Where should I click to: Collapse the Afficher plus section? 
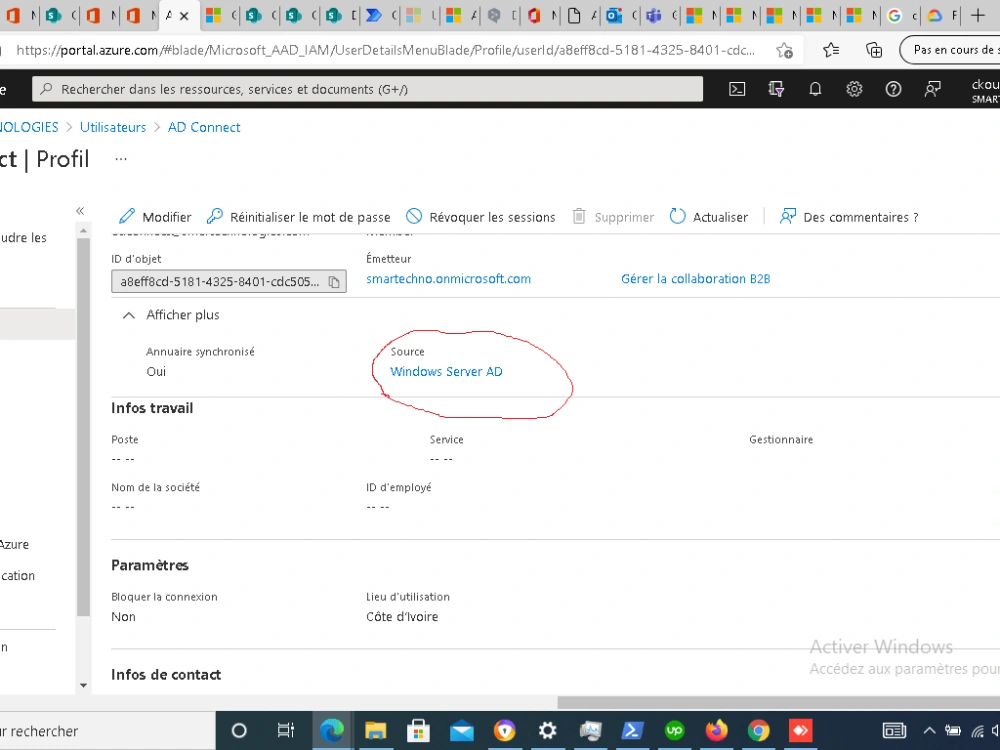pos(170,315)
